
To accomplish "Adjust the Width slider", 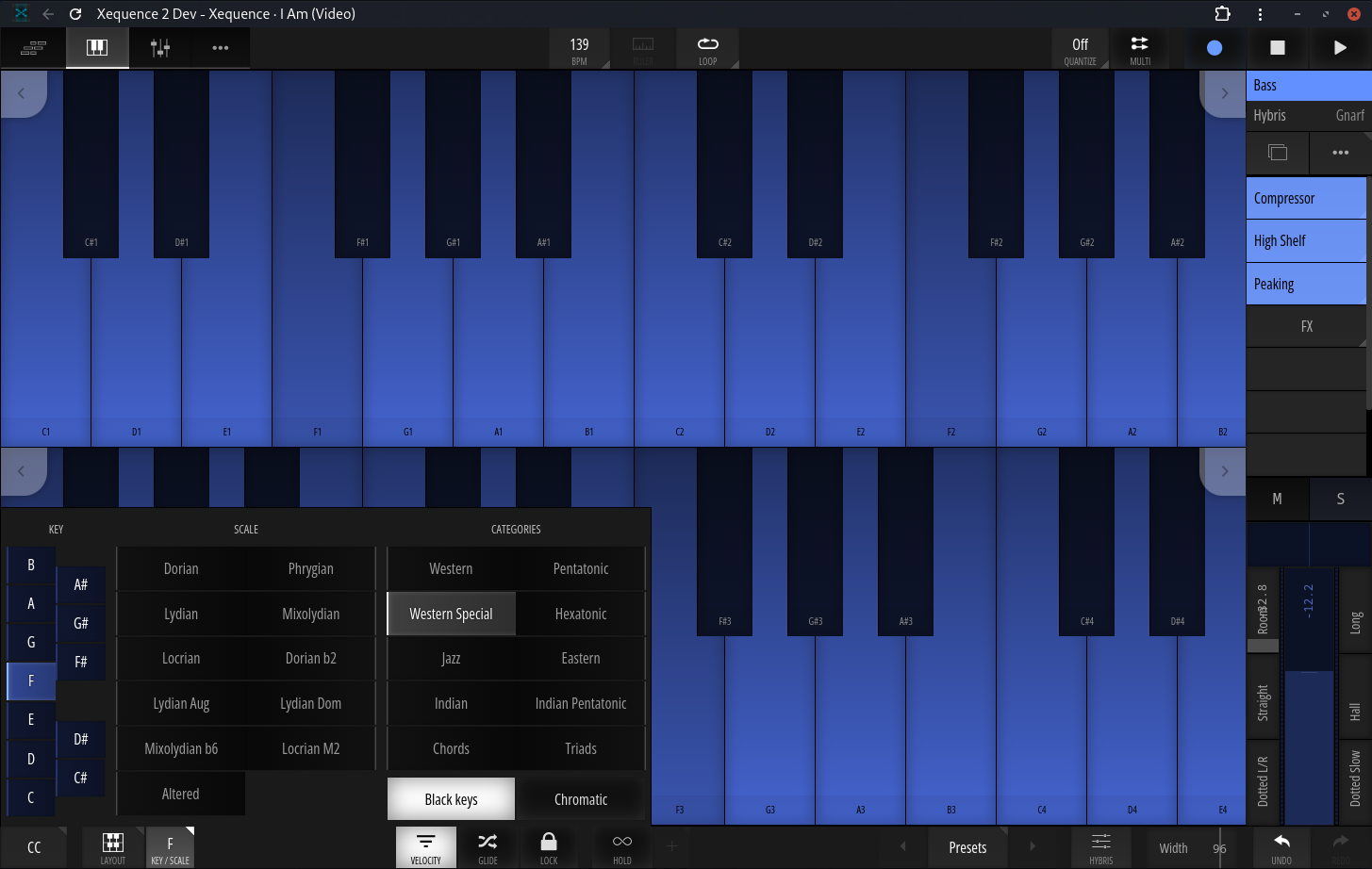I will coord(1194,847).
